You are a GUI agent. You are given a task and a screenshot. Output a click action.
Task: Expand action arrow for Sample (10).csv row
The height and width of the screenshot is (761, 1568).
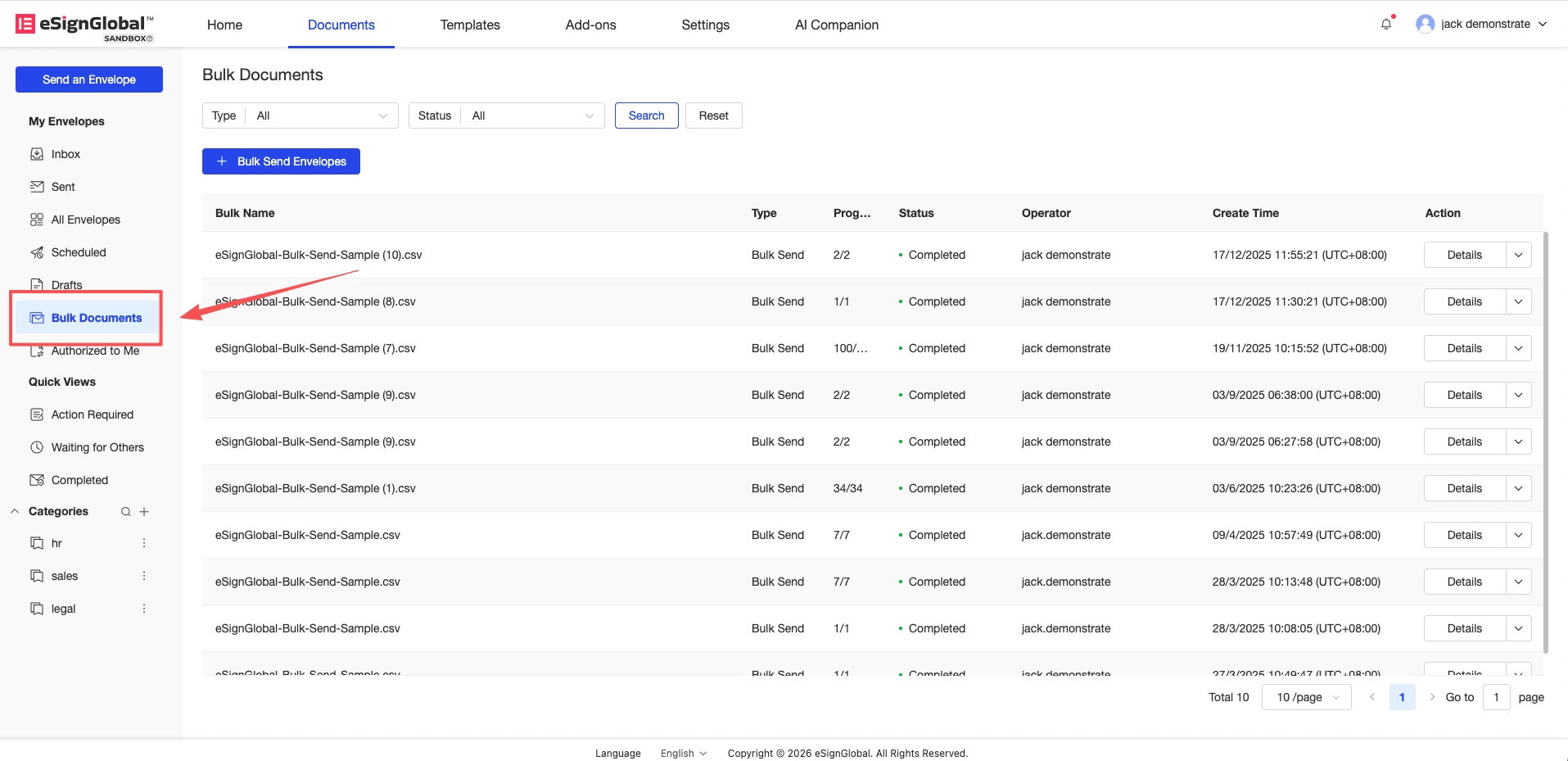(x=1518, y=255)
